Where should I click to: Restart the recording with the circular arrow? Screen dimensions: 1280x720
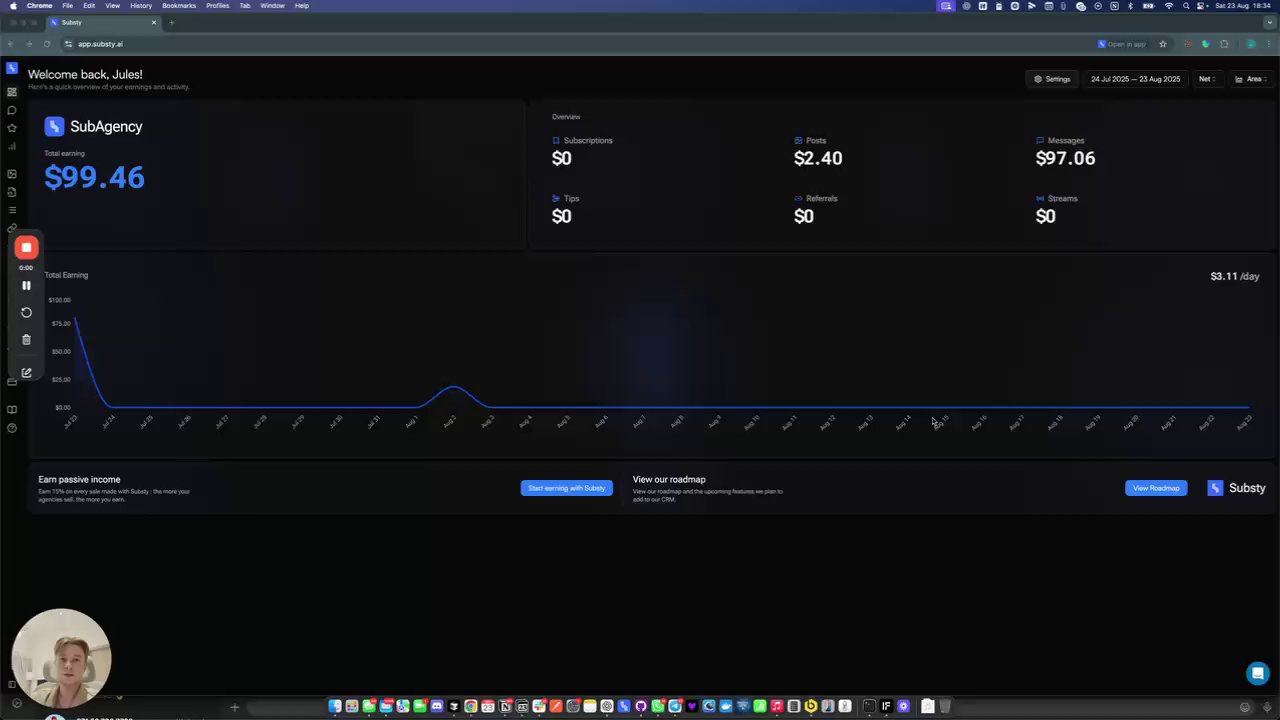(x=27, y=312)
